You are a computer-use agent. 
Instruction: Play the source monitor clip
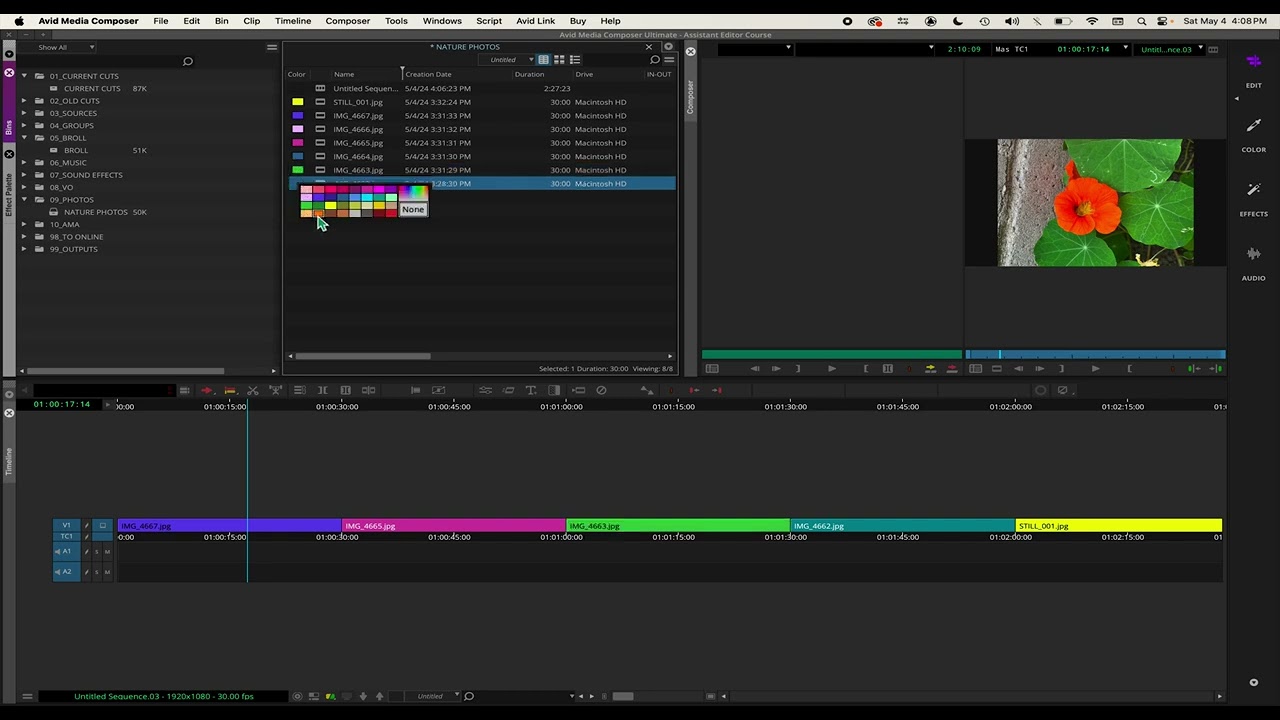coord(831,369)
